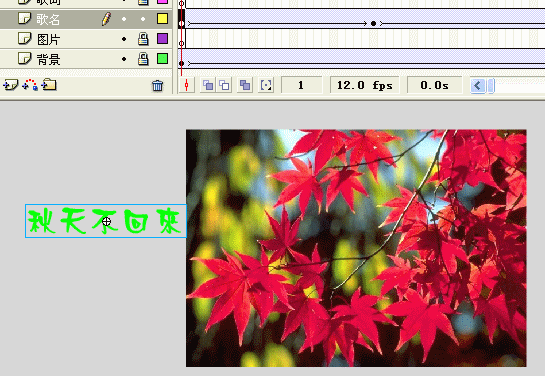Viewport: 545px width, 376px height.
Task: Click the center frame button
Action: (187, 85)
